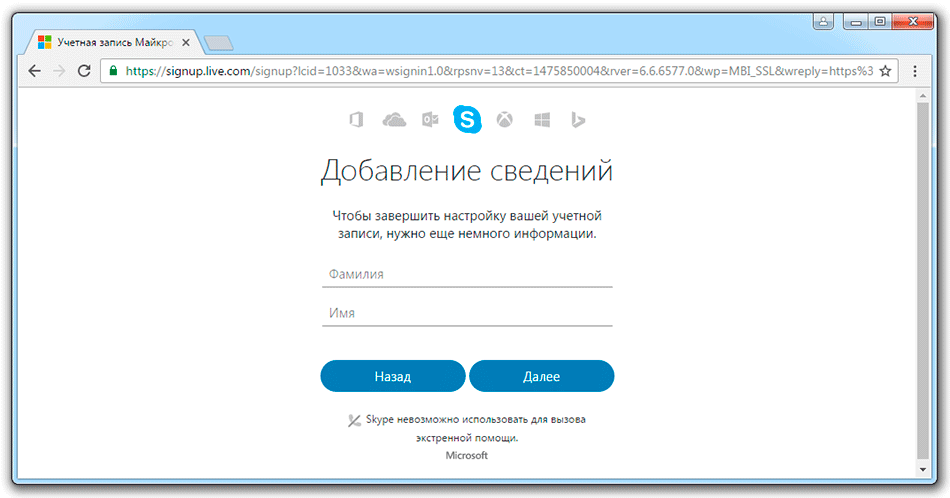The height and width of the screenshot is (498, 950).
Task: Maximize the Chrome window
Action: click(x=880, y=22)
